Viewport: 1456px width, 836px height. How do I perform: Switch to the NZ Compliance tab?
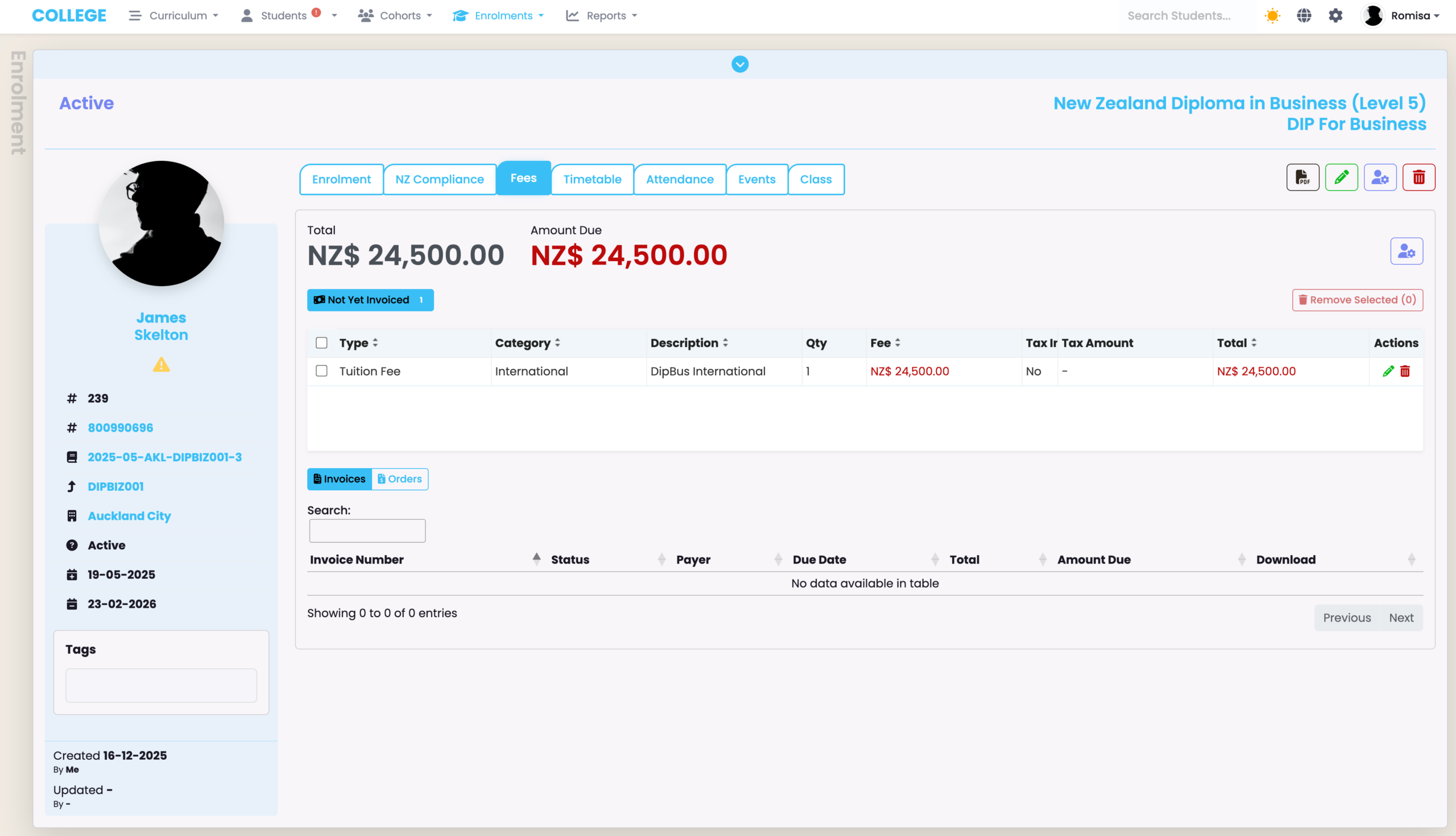pyautogui.click(x=439, y=179)
